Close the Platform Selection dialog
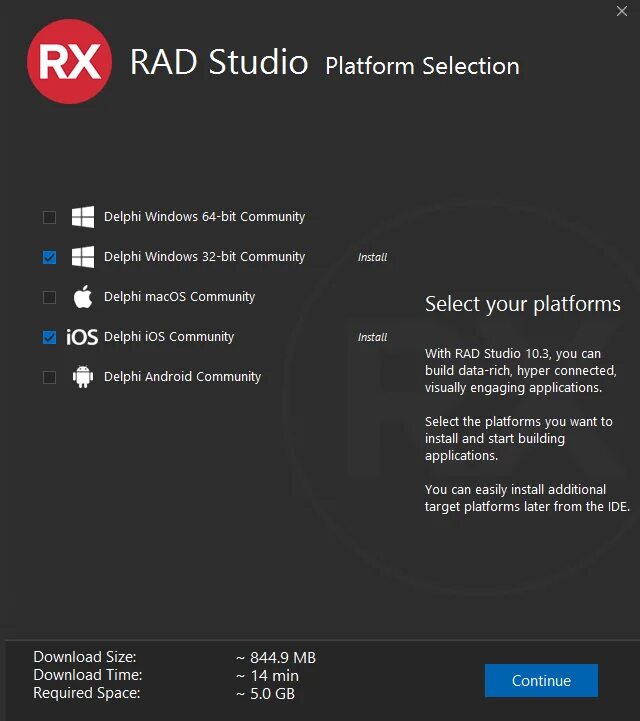The height and width of the screenshot is (721, 640). tap(622, 11)
